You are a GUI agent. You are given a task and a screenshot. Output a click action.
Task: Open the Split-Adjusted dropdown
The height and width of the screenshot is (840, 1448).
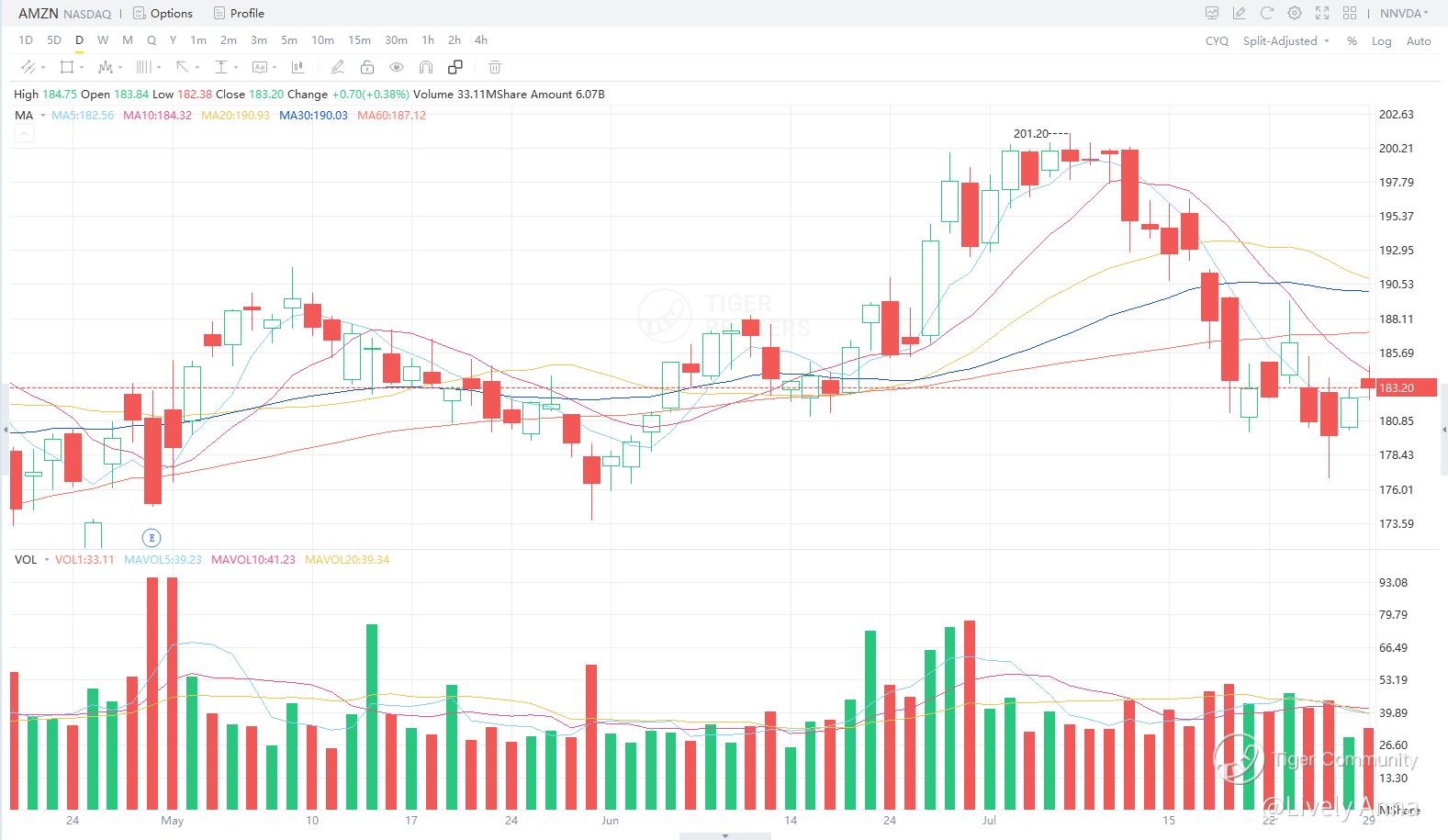pos(1286,40)
